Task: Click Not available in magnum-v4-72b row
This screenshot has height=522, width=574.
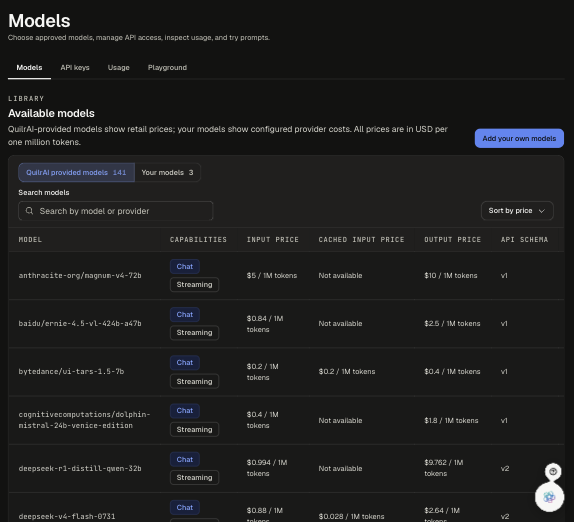Action: click(340, 275)
